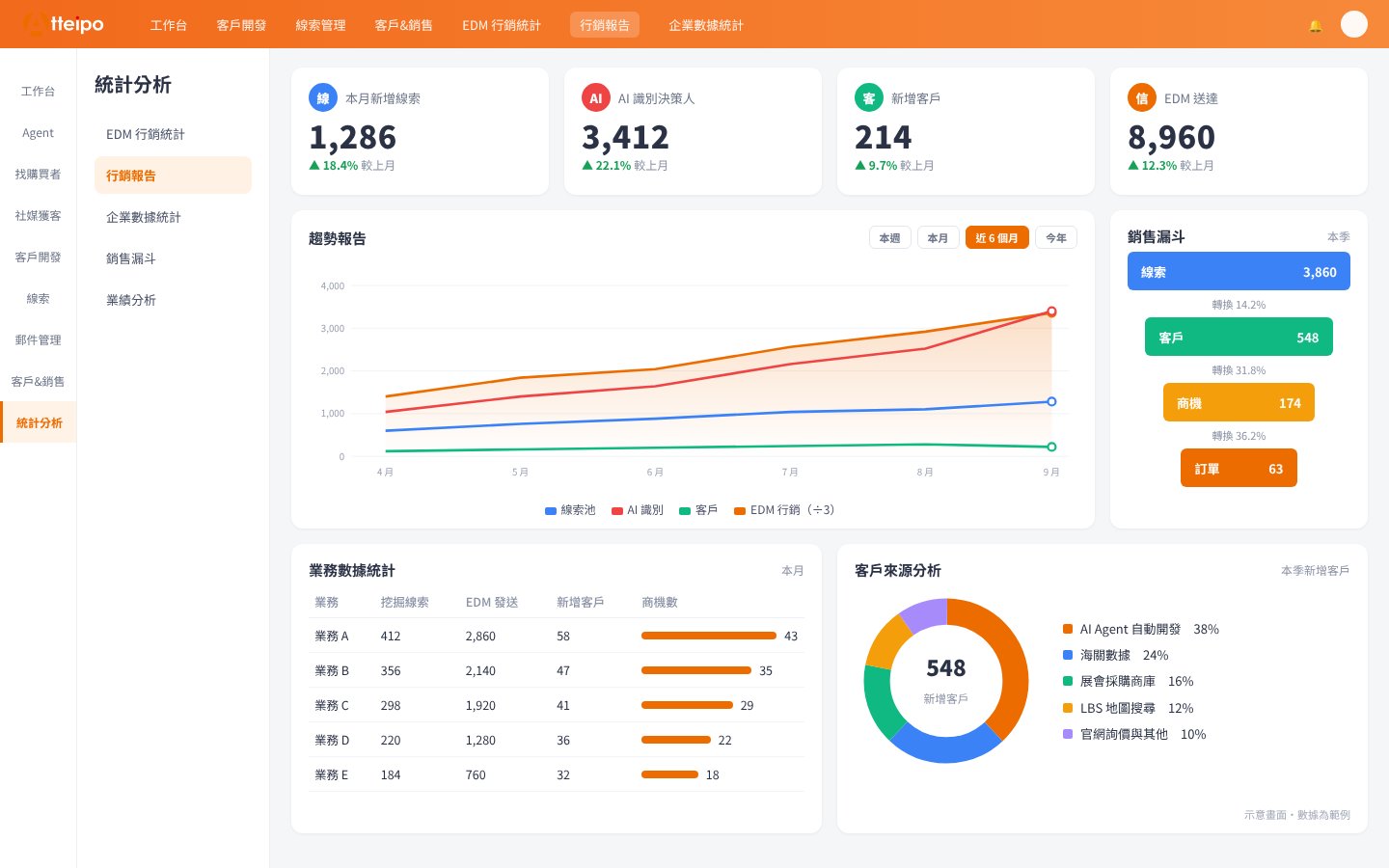The width and height of the screenshot is (1389, 868).
Task: Click the orange 信 icon on EDM delivered card
Action: (1141, 97)
